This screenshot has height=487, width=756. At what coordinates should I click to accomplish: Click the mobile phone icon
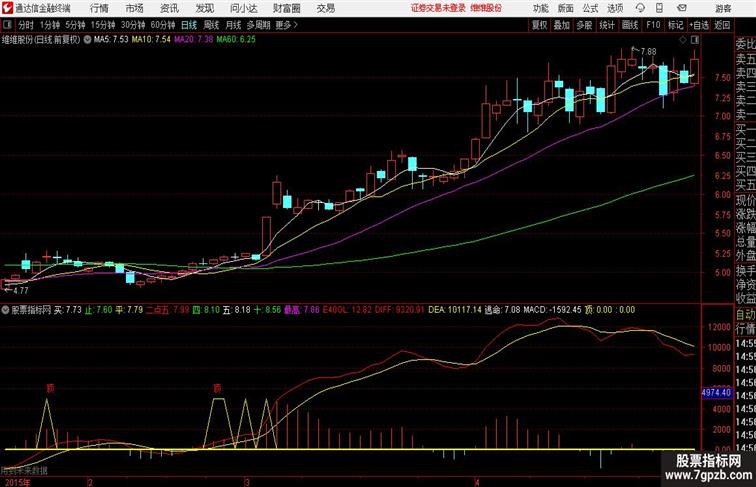pos(660,8)
